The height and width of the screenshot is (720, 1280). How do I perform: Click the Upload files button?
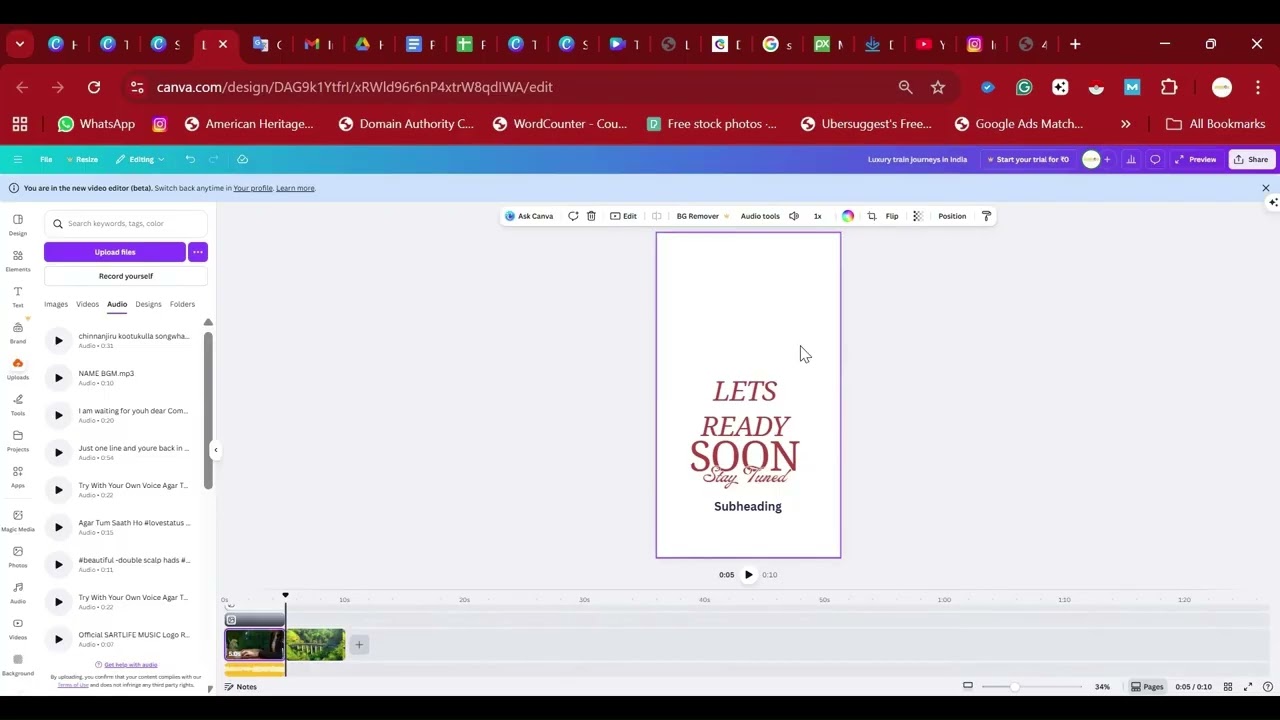click(x=115, y=252)
